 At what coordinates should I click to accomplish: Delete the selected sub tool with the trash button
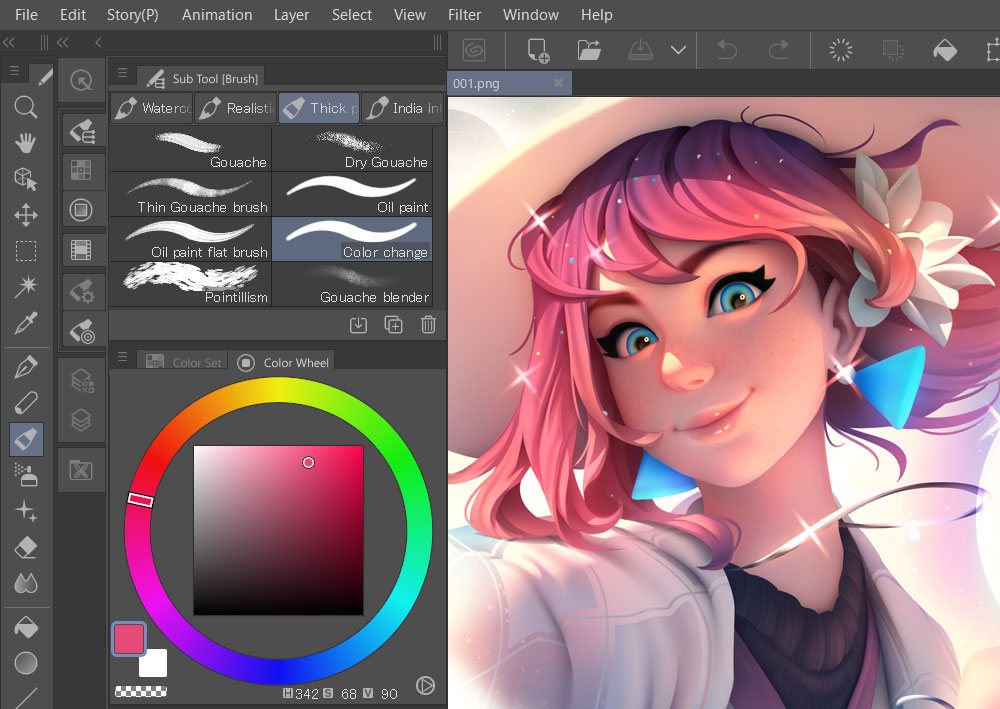tap(428, 324)
